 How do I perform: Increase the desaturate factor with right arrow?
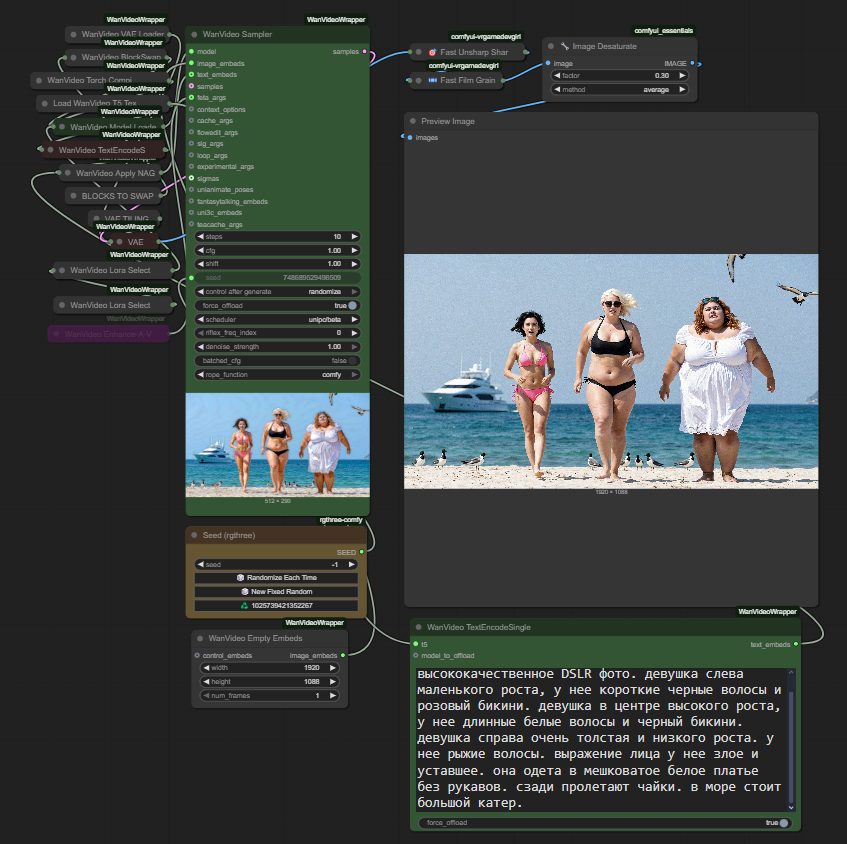click(682, 76)
